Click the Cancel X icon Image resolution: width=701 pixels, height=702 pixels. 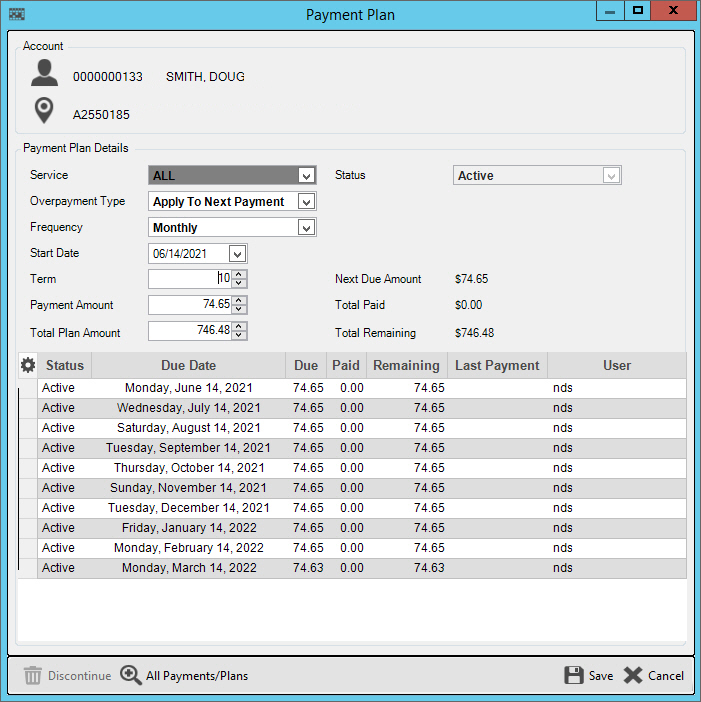pyautogui.click(x=633, y=675)
